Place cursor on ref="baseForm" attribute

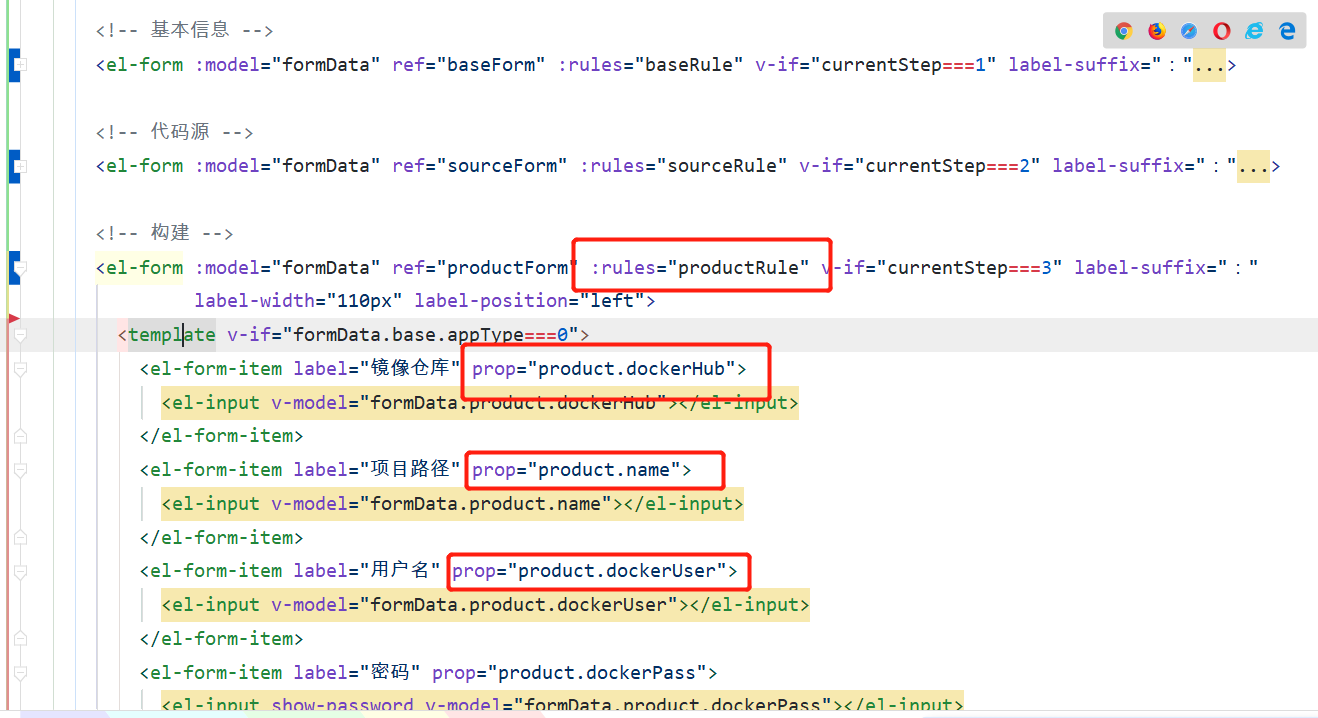[469, 66]
